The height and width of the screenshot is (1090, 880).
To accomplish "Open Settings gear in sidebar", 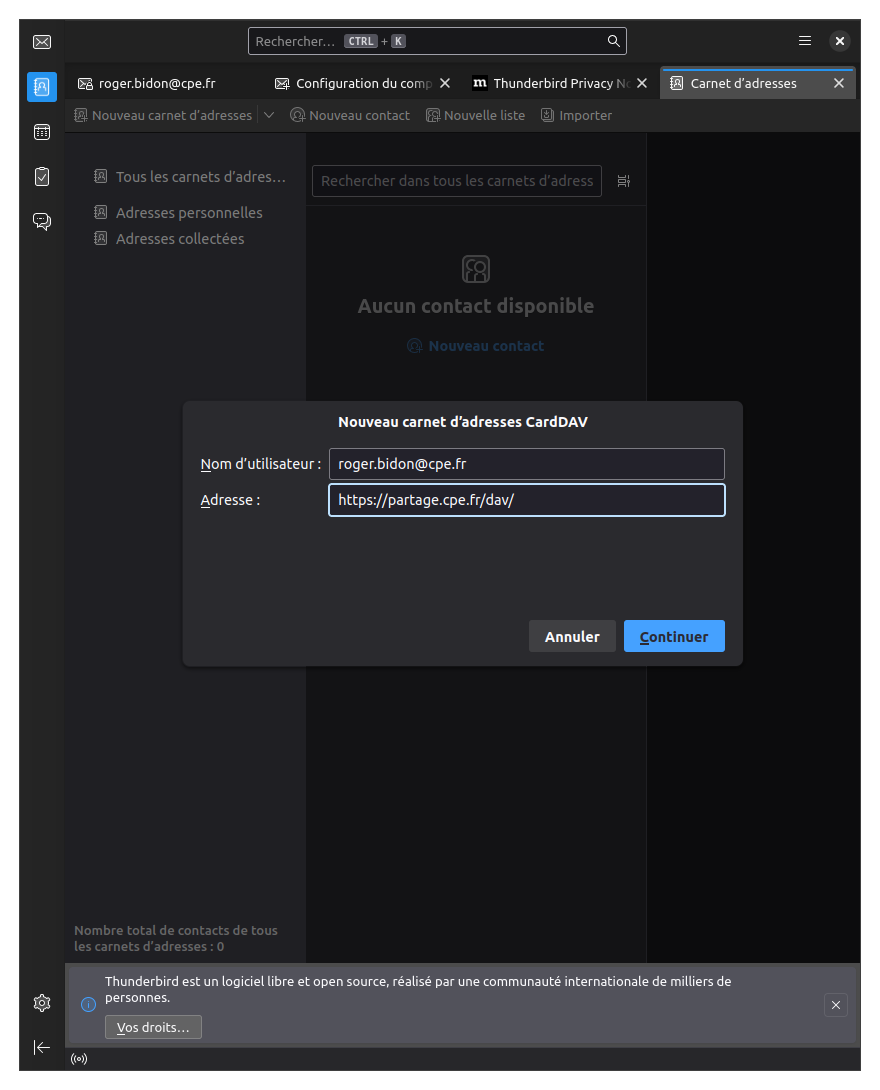I will pos(42,1002).
